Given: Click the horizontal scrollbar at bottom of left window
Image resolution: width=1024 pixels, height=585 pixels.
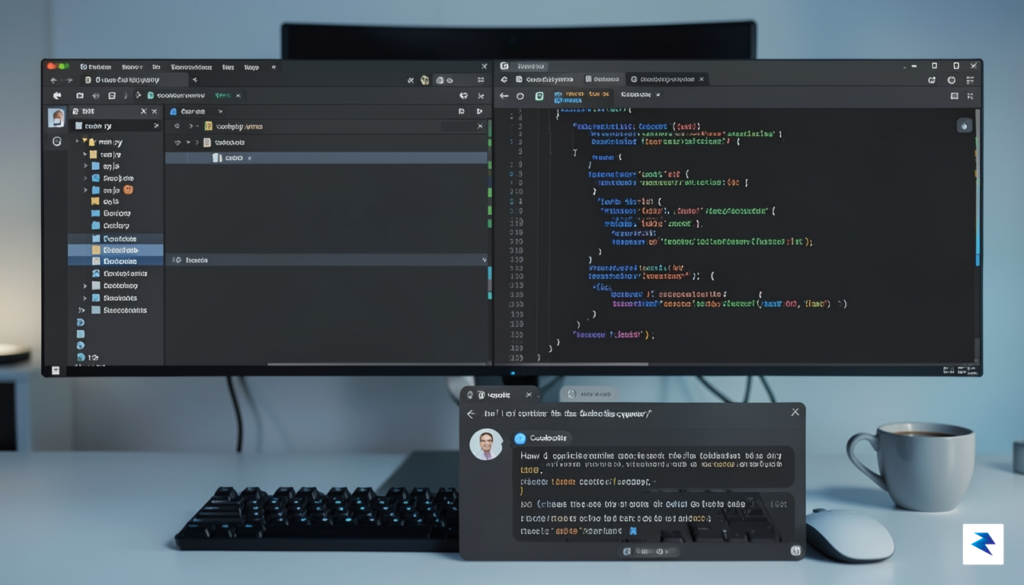Looking at the screenshot, I should [379, 364].
